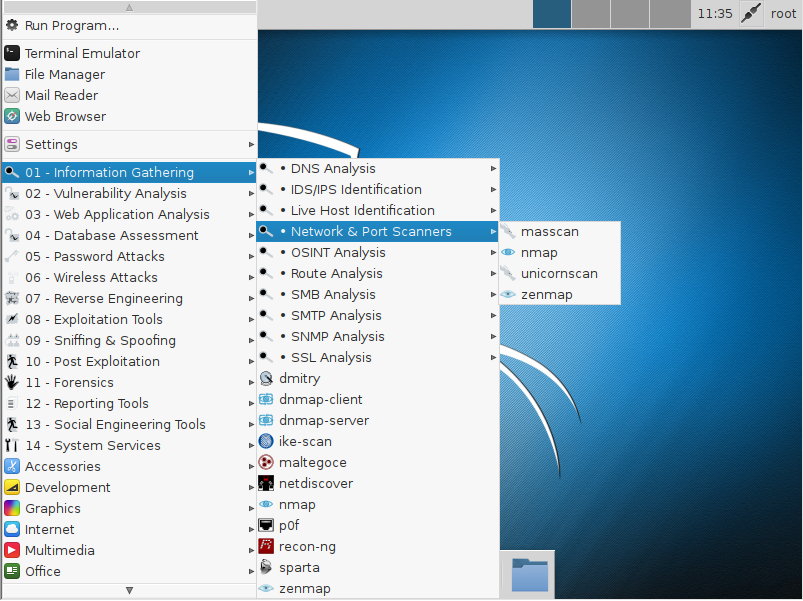Expand Route Analysis submenu arrow
Image resolution: width=803 pixels, height=601 pixels.
(493, 273)
